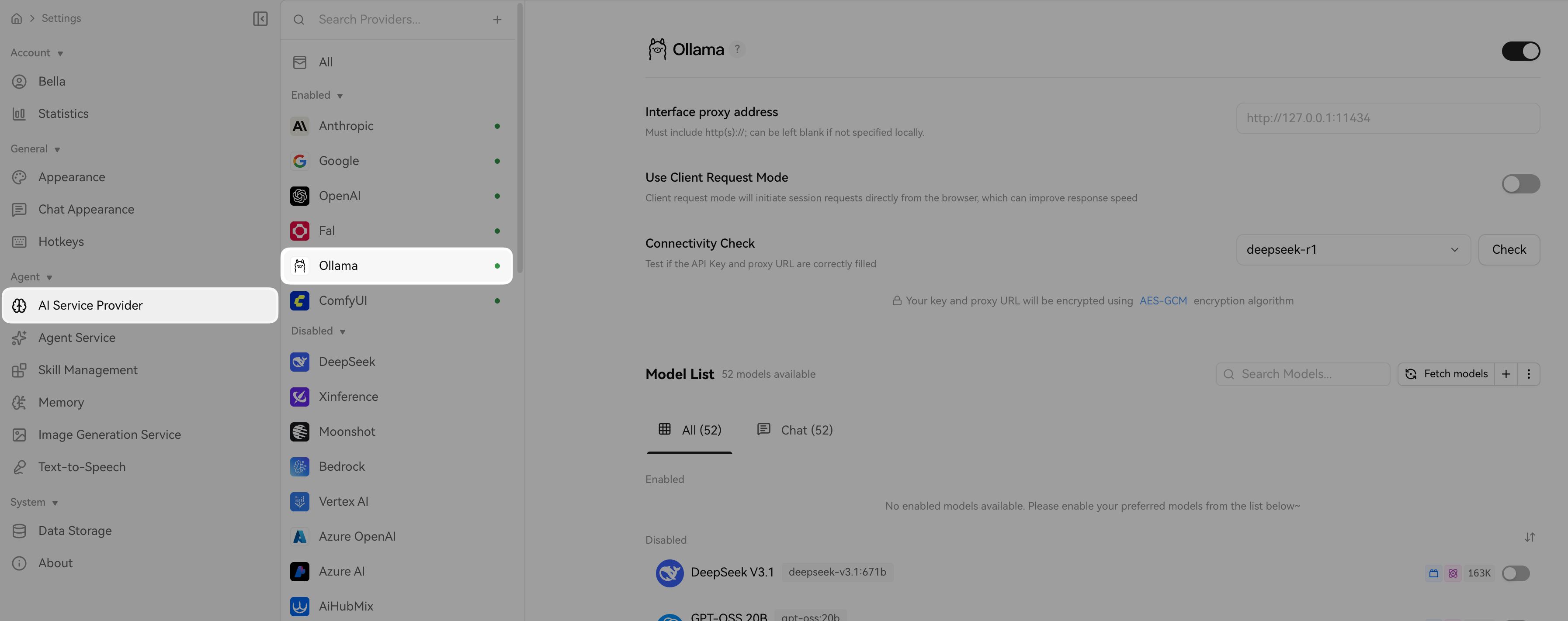Enable the DeepSeek V3.1 model
1568x621 pixels.
point(1516,573)
